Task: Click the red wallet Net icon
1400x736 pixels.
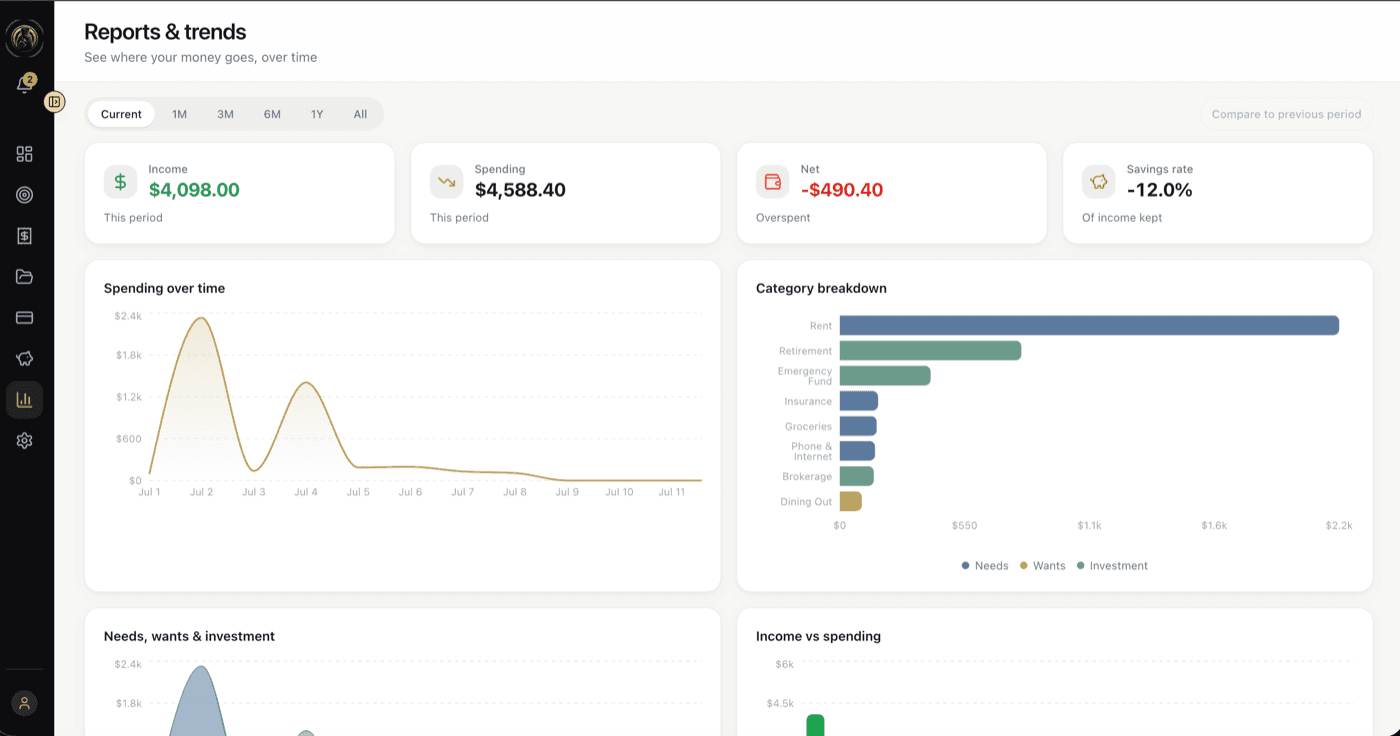Action: (772, 182)
